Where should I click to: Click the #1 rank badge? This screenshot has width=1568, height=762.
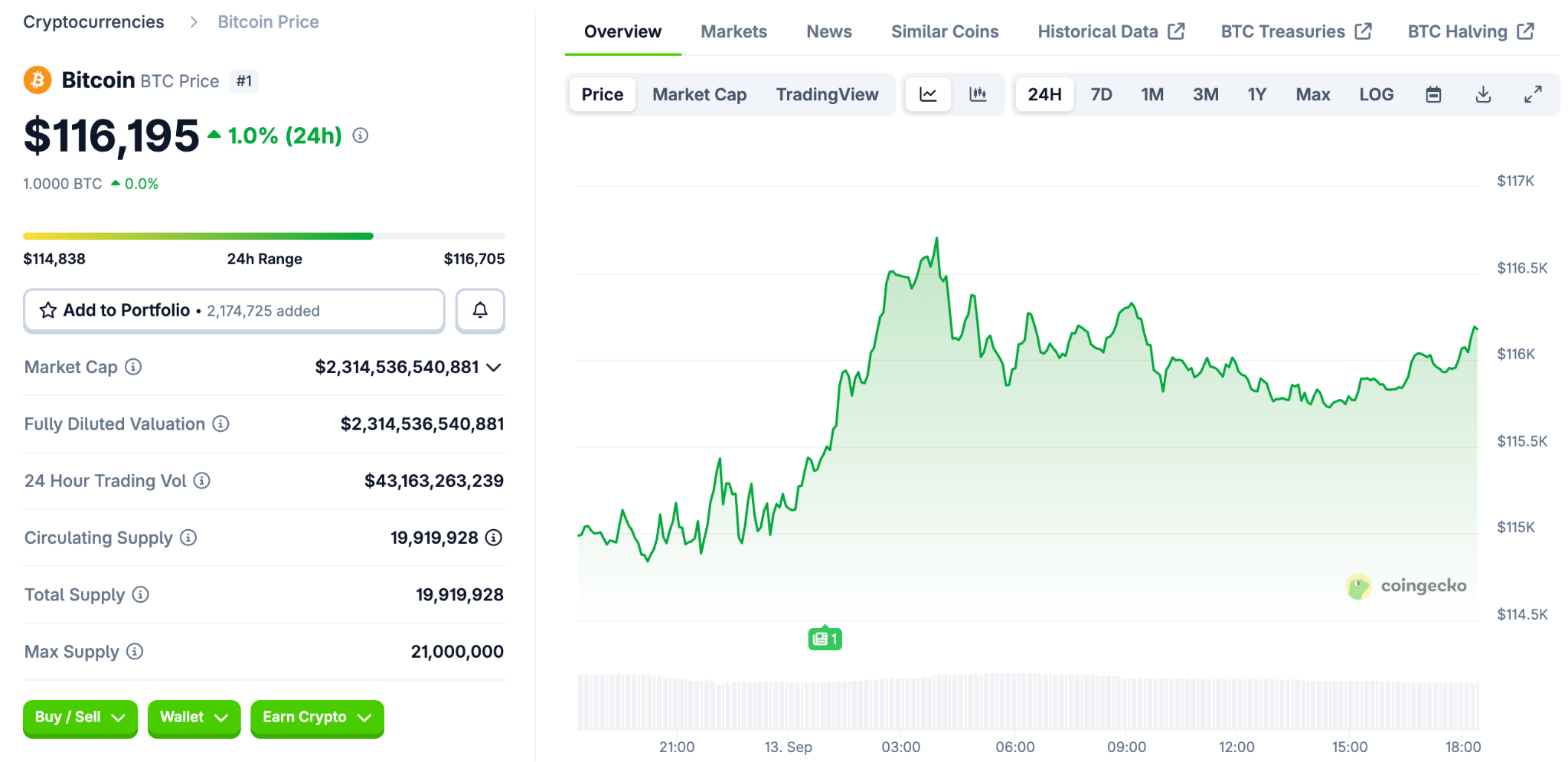point(244,80)
